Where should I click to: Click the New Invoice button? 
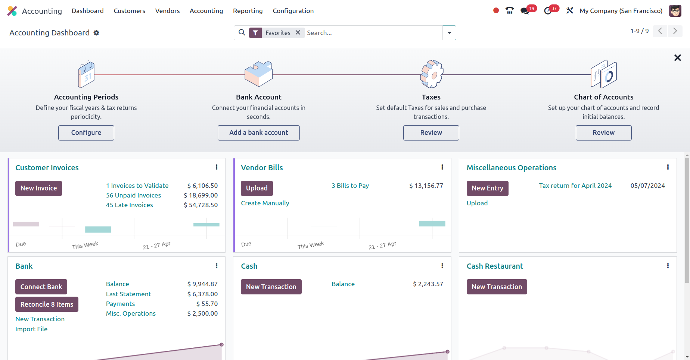click(39, 188)
